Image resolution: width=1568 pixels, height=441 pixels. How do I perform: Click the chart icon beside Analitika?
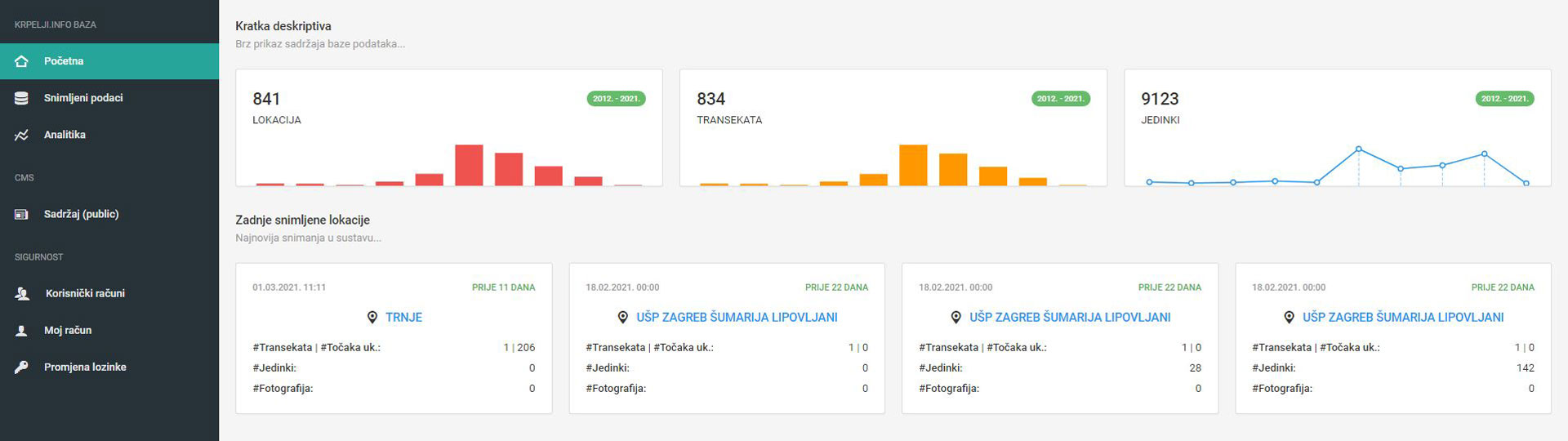coord(21,135)
